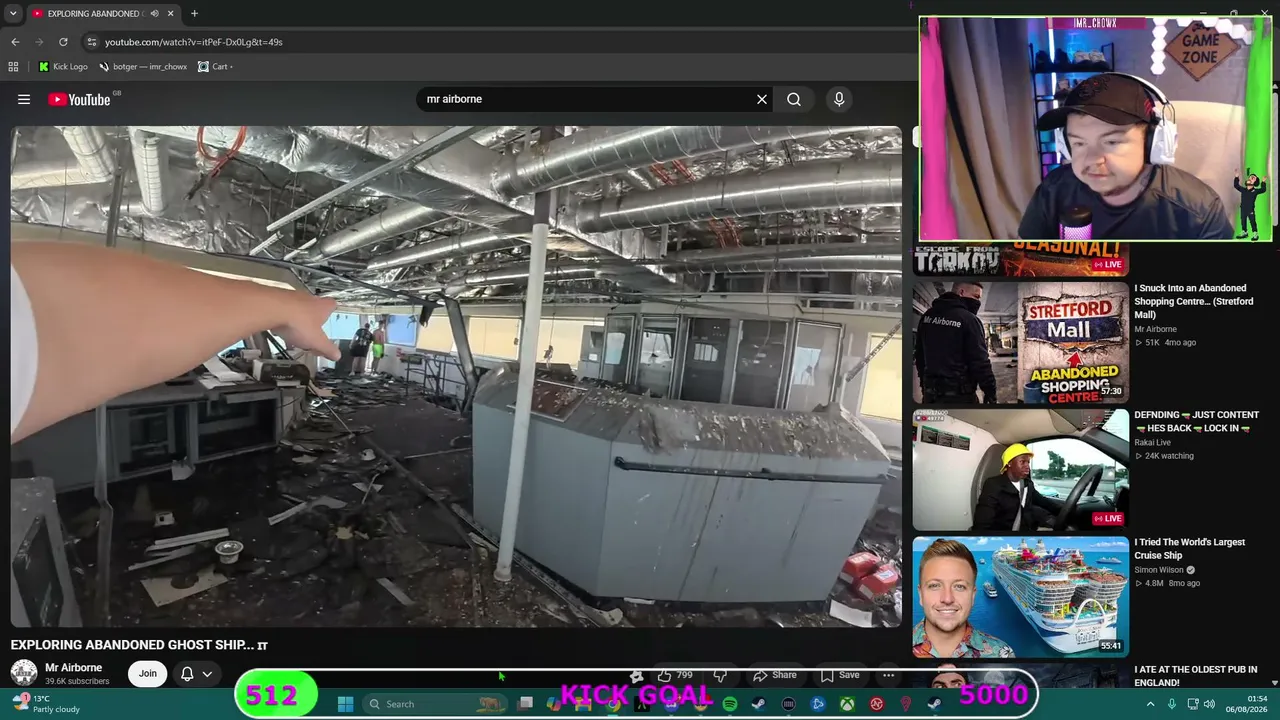The width and height of the screenshot is (1280, 720).
Task: Like the video with 799 likes
Action: (x=674, y=675)
